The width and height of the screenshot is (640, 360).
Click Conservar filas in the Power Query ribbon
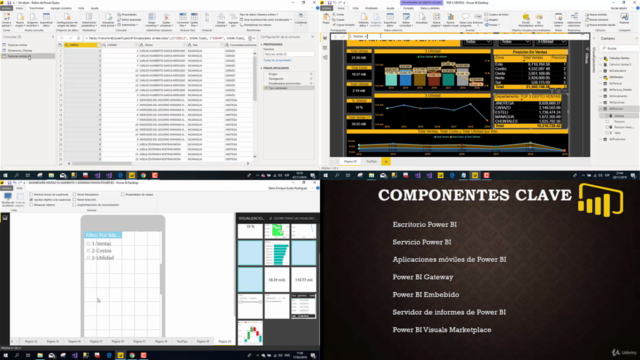click(x=183, y=20)
